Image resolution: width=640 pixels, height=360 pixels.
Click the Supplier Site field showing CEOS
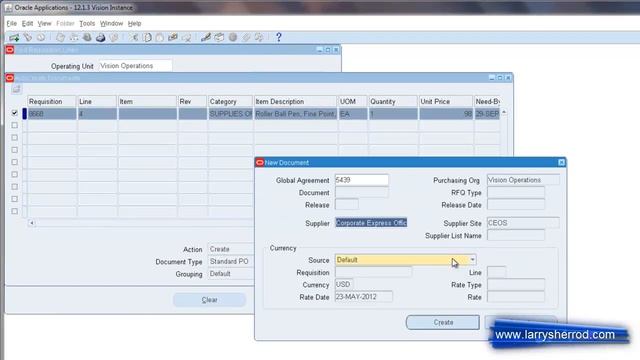pyautogui.click(x=523, y=223)
